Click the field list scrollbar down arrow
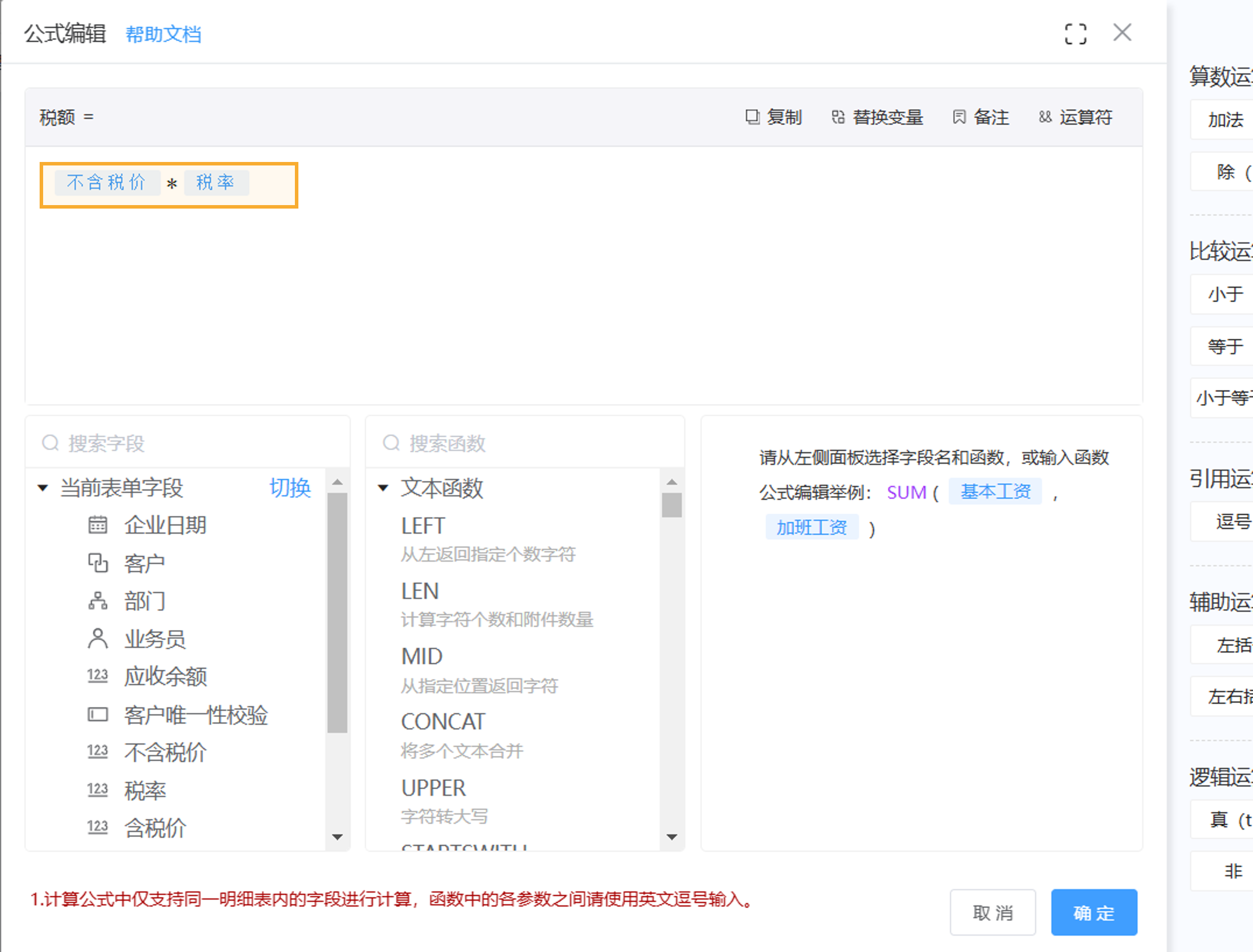This screenshot has width=1253, height=952. [337, 837]
